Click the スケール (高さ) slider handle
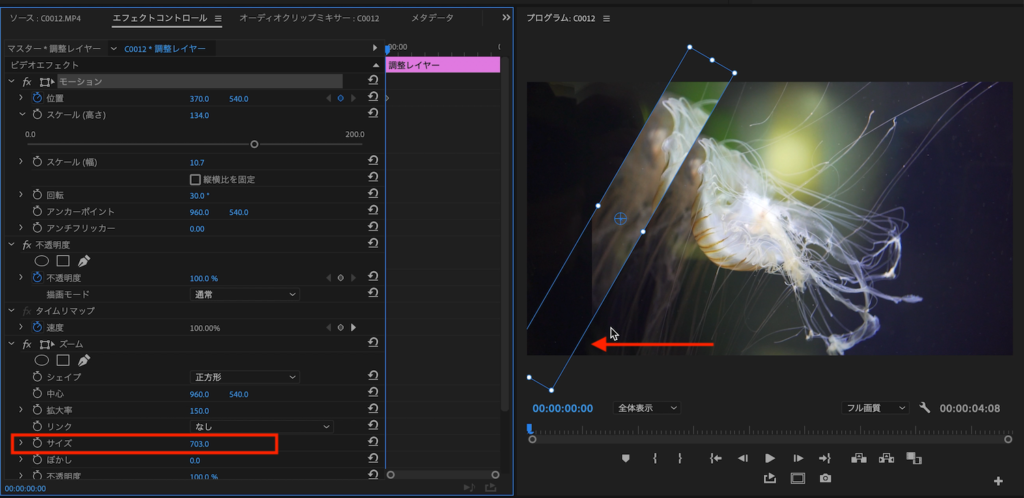The image size is (1024, 498). click(x=254, y=144)
